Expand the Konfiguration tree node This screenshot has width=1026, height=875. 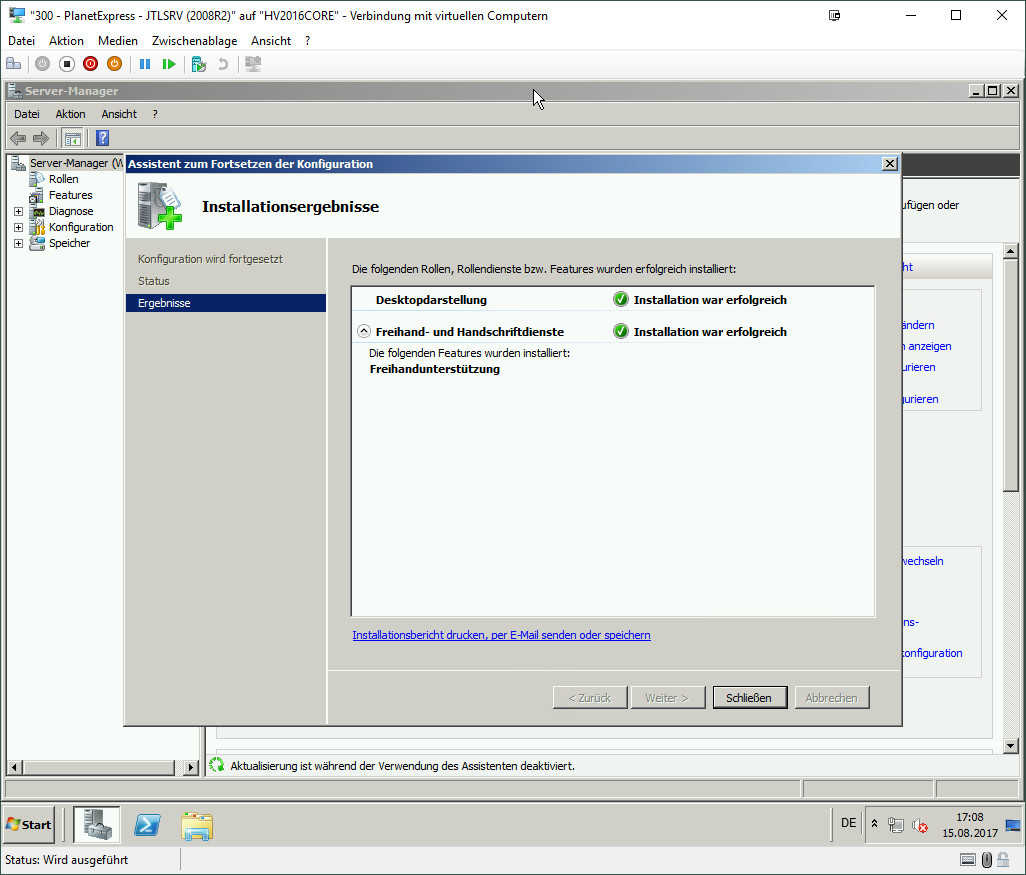tap(18, 228)
